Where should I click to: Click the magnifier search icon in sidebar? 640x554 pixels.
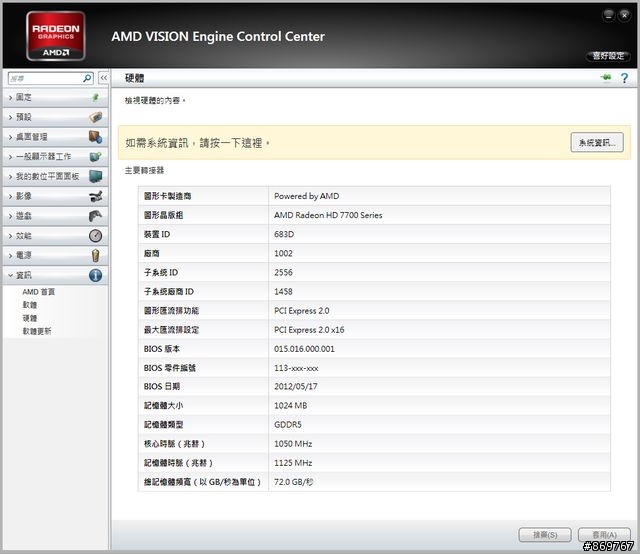87,78
